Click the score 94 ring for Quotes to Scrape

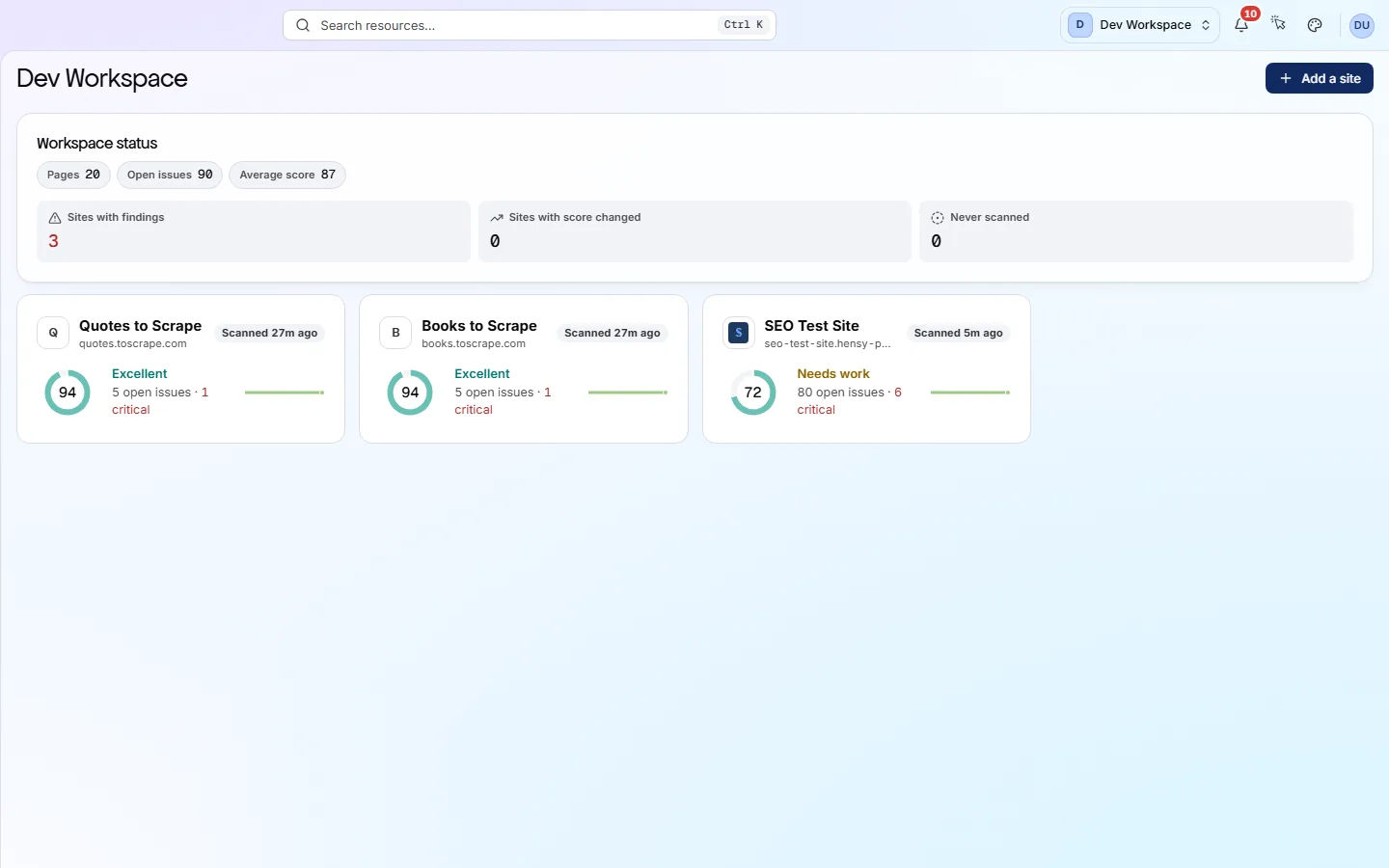pyautogui.click(x=68, y=393)
